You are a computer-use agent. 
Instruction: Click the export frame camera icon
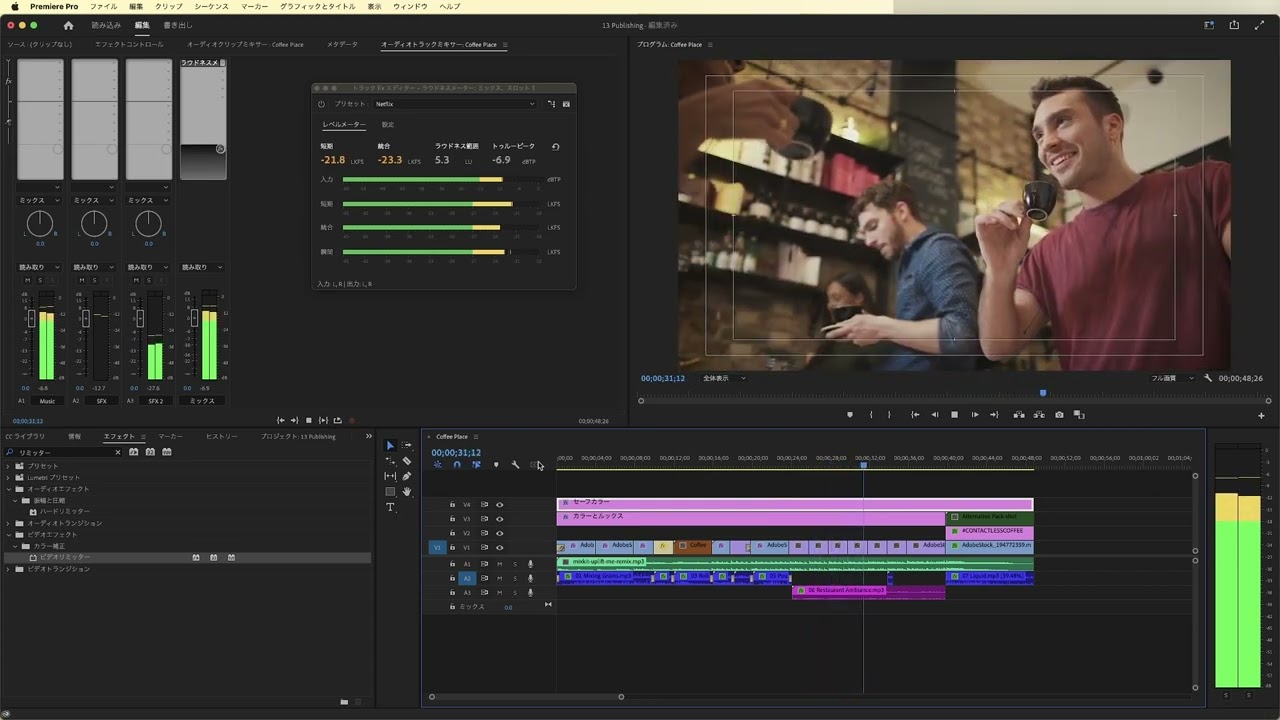pyautogui.click(x=1059, y=415)
